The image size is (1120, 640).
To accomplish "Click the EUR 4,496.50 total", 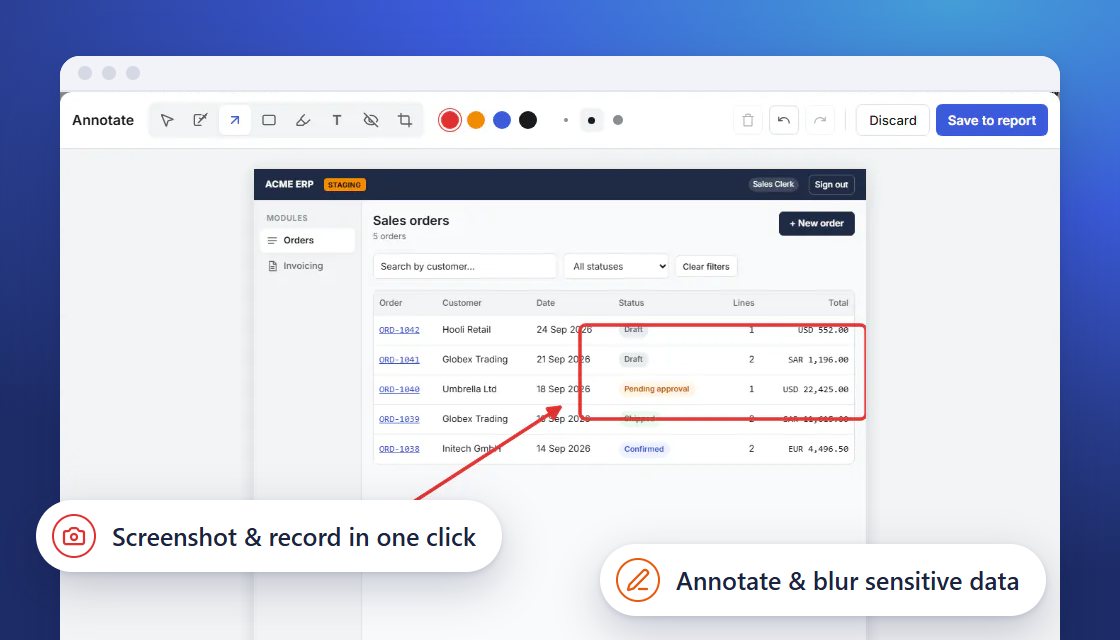I will 819,449.
